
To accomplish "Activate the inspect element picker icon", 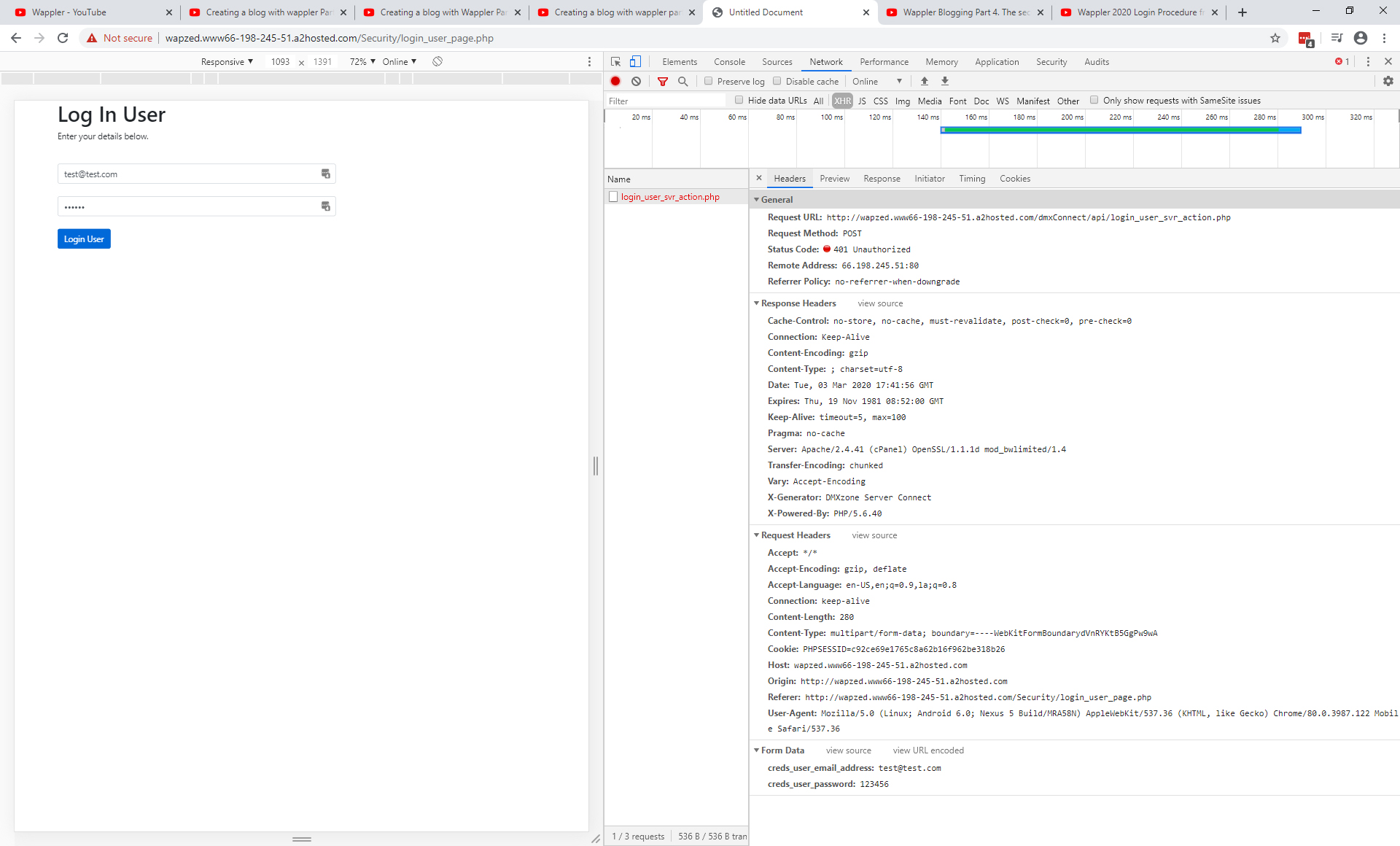I will (615, 62).
